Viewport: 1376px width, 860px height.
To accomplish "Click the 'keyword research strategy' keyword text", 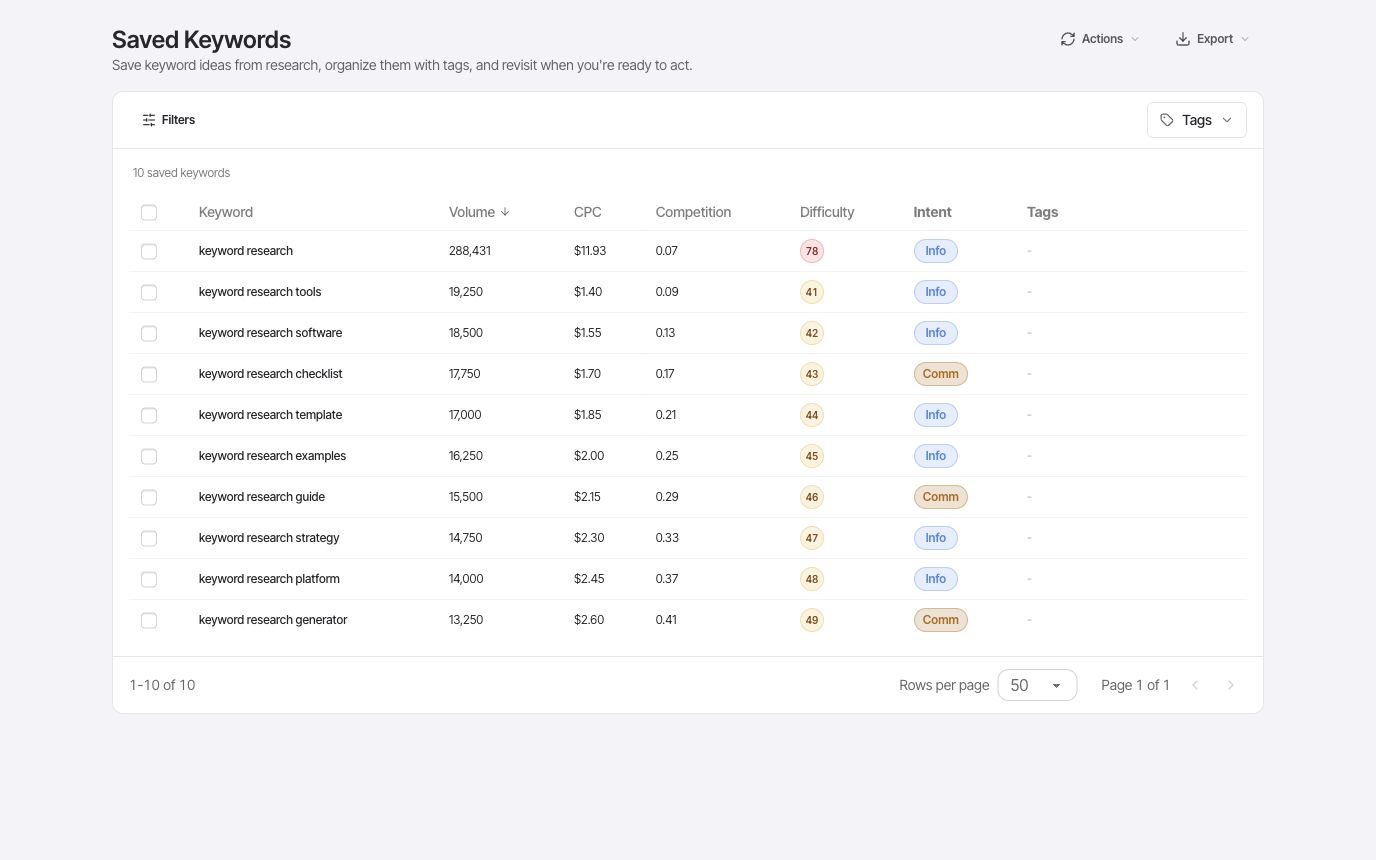I will [x=269, y=538].
